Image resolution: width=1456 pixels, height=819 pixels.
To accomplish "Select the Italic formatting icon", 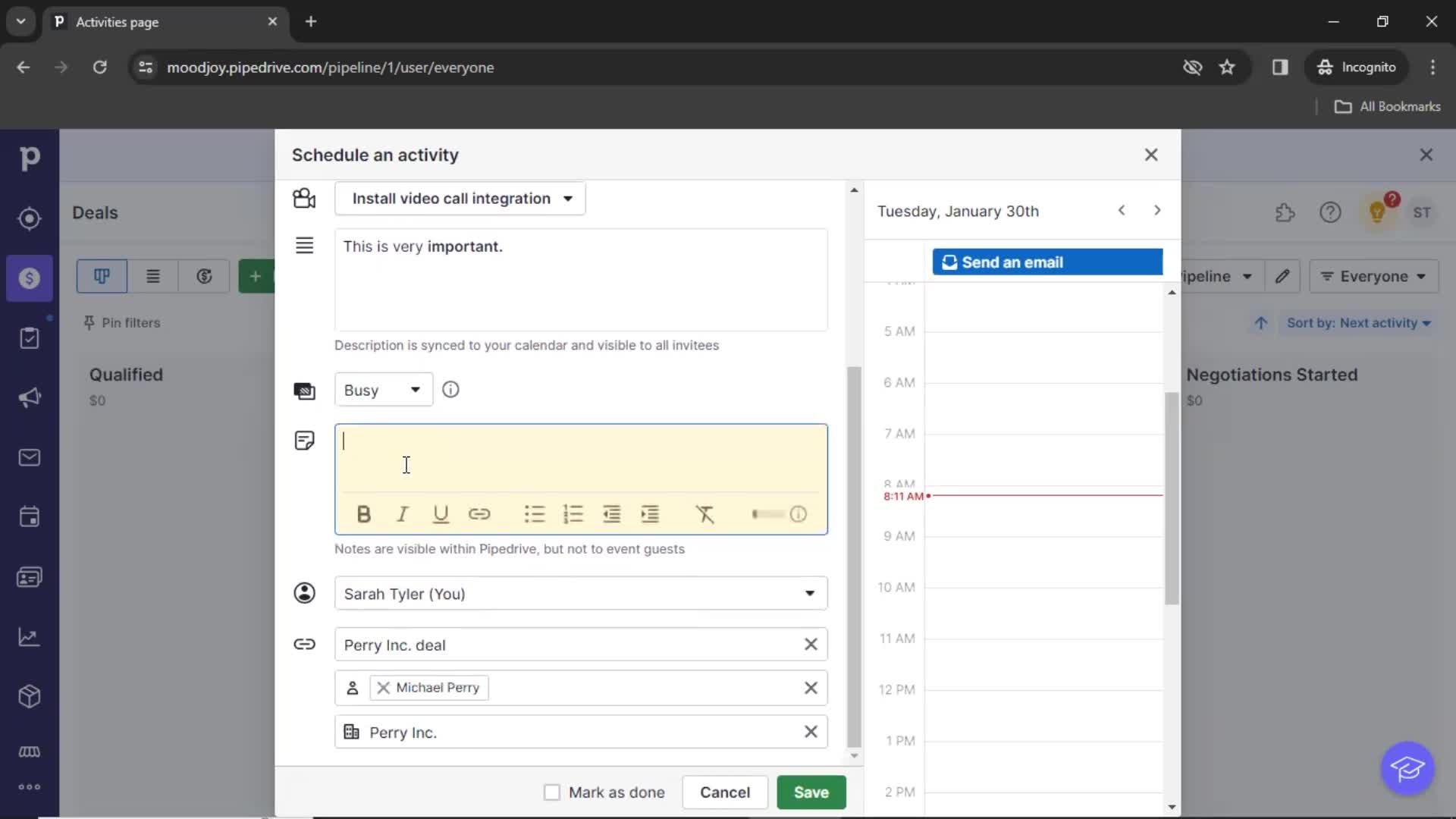I will (402, 514).
